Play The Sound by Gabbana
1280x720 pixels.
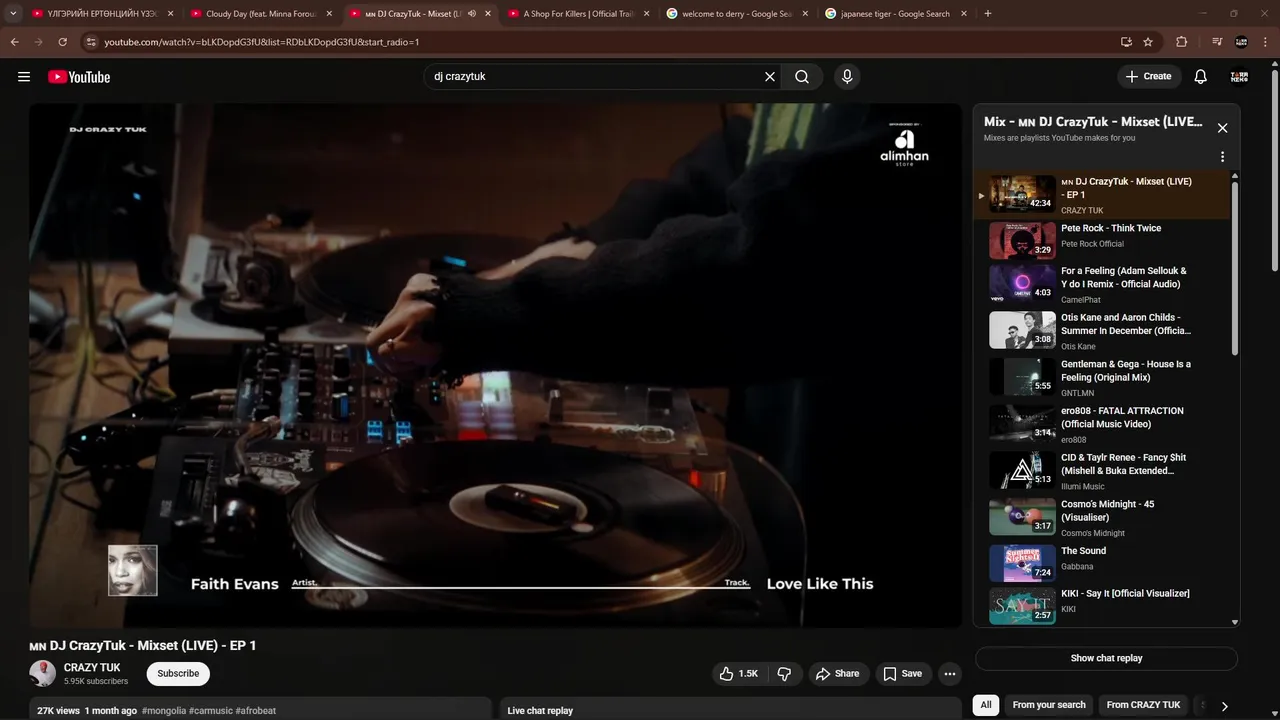pyautogui.click(x=1100, y=564)
